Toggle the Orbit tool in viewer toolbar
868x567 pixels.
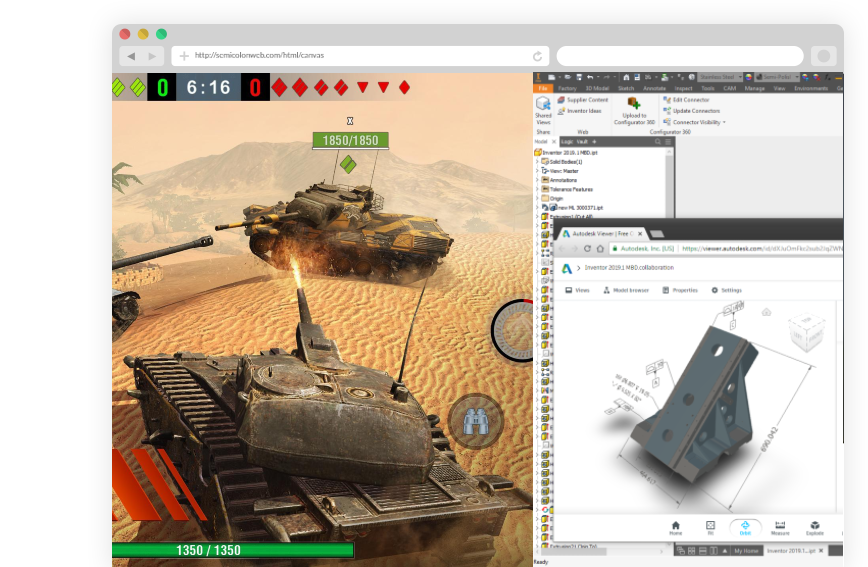745,528
